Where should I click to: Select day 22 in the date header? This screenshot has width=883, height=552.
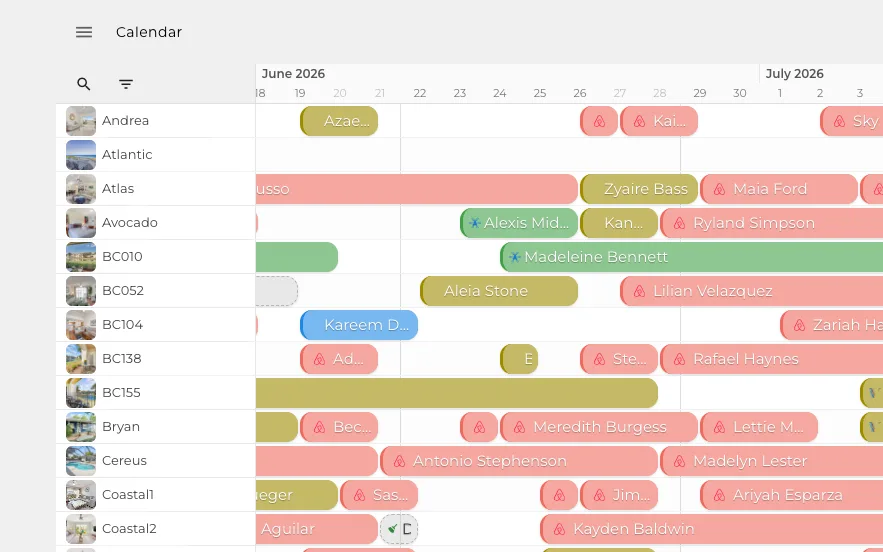420,94
